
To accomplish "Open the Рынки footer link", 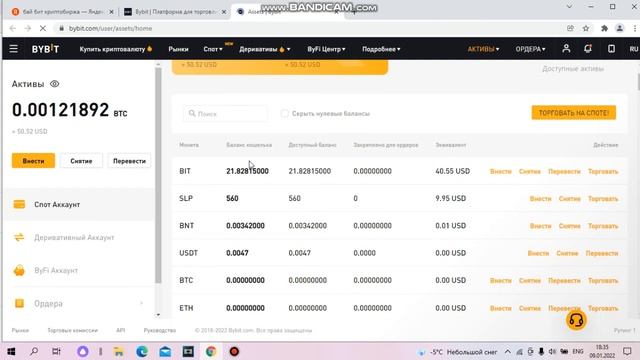I will [x=20, y=330].
